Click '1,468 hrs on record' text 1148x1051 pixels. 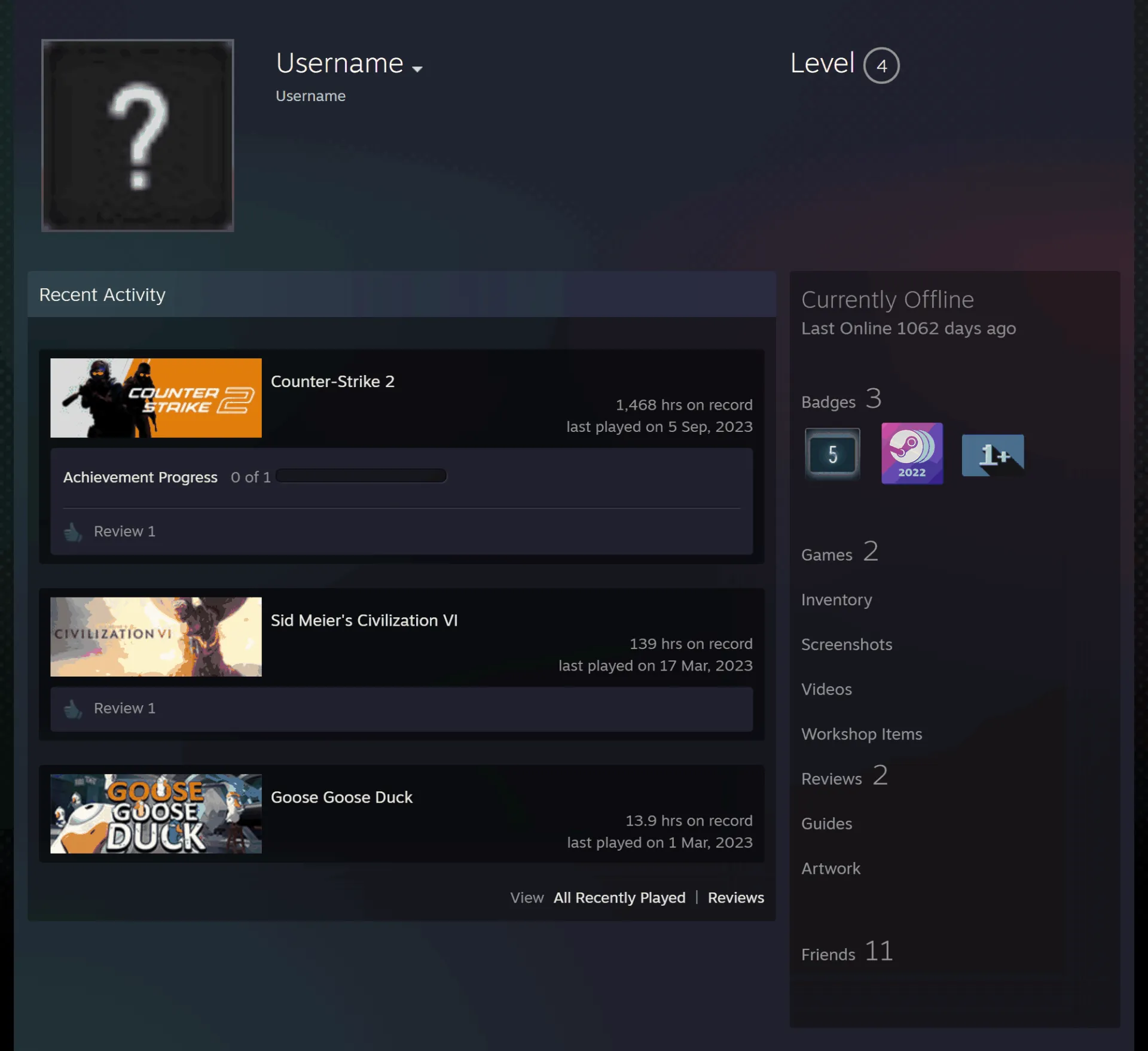click(x=684, y=405)
